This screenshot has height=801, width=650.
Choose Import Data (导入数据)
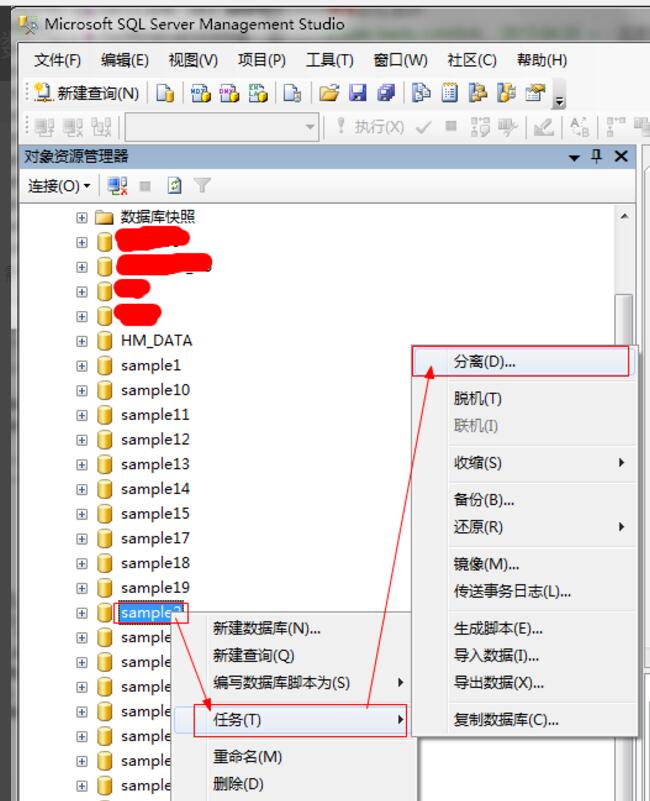[523, 655]
